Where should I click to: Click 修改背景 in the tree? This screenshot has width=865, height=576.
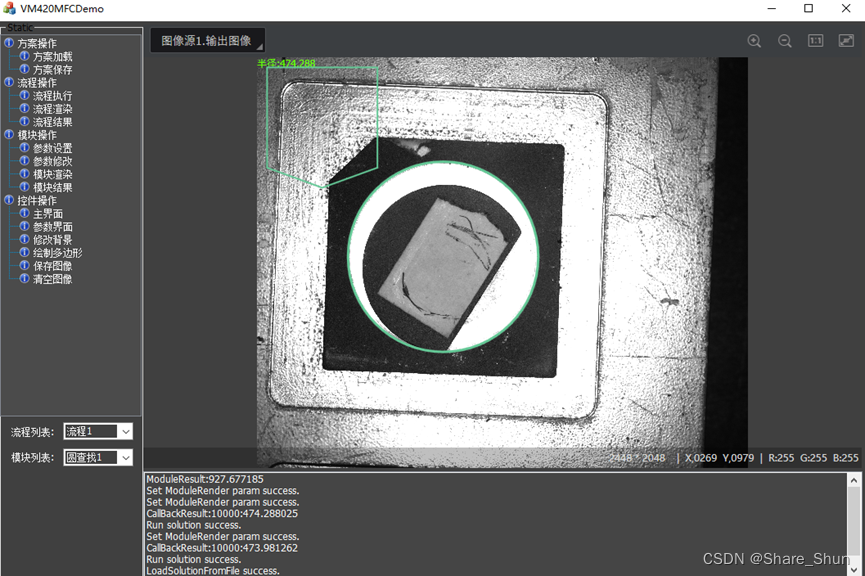pos(52,240)
